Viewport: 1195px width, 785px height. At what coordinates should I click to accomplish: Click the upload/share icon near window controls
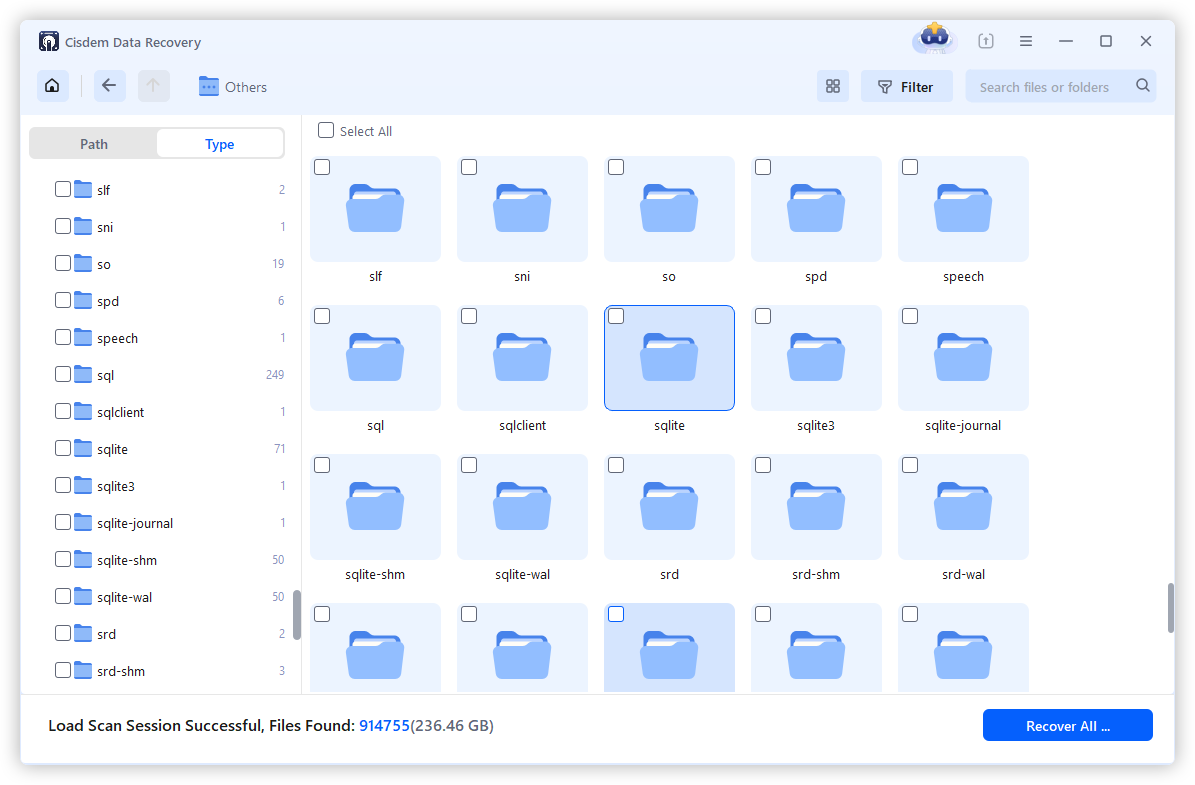pyautogui.click(x=986, y=41)
